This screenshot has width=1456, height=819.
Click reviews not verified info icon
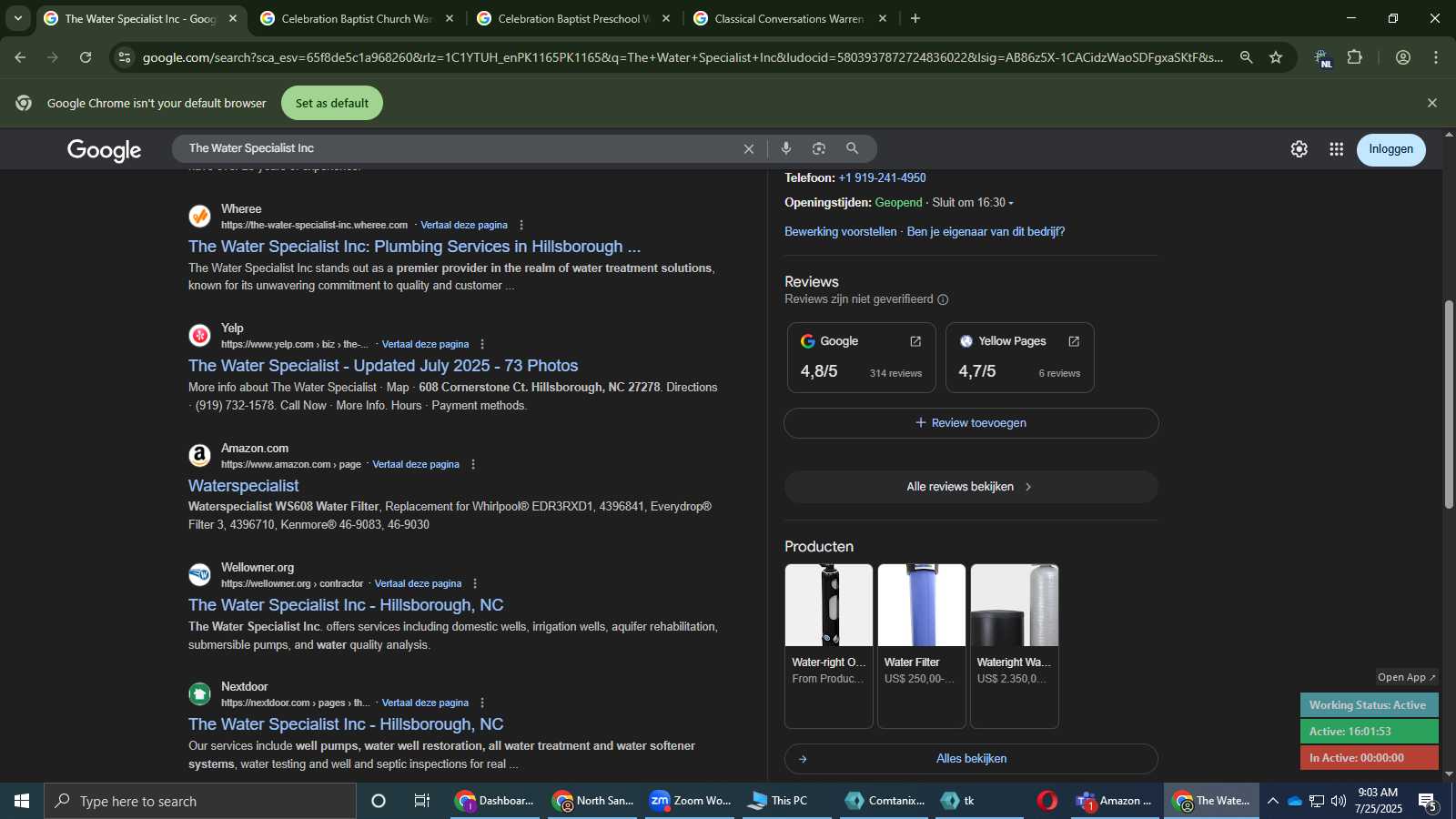coord(943,299)
